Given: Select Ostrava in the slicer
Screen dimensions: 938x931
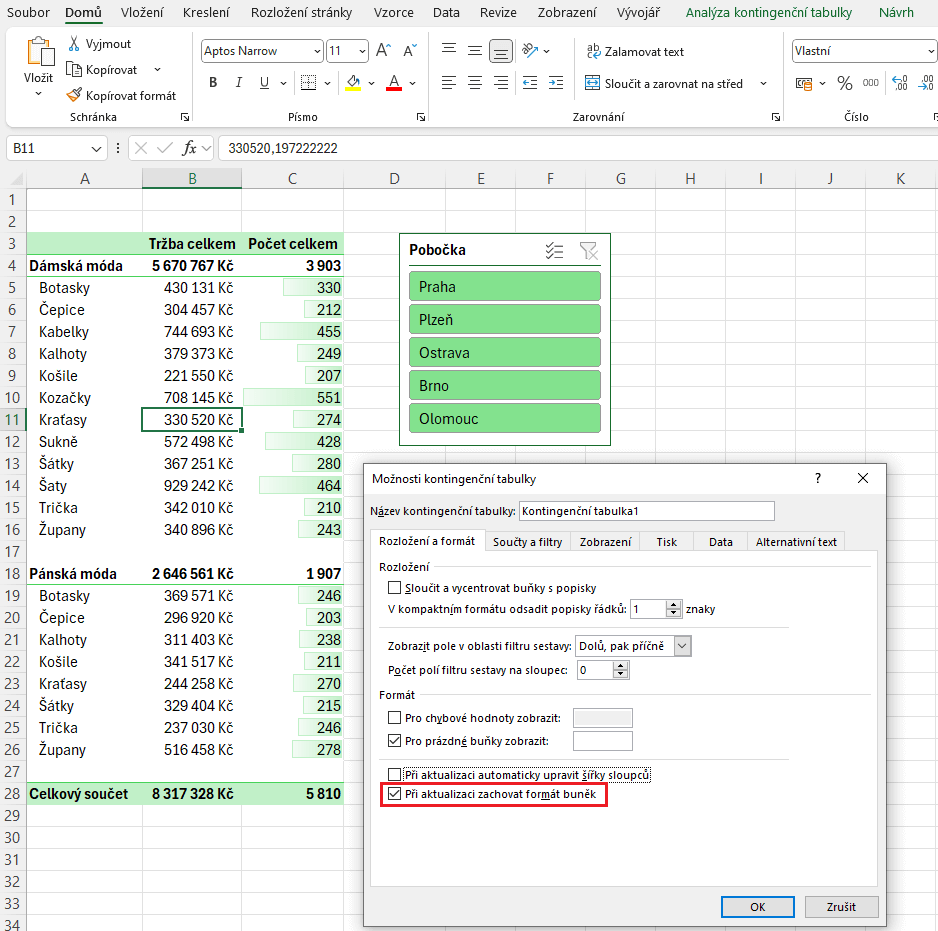Looking at the screenshot, I should (x=504, y=352).
